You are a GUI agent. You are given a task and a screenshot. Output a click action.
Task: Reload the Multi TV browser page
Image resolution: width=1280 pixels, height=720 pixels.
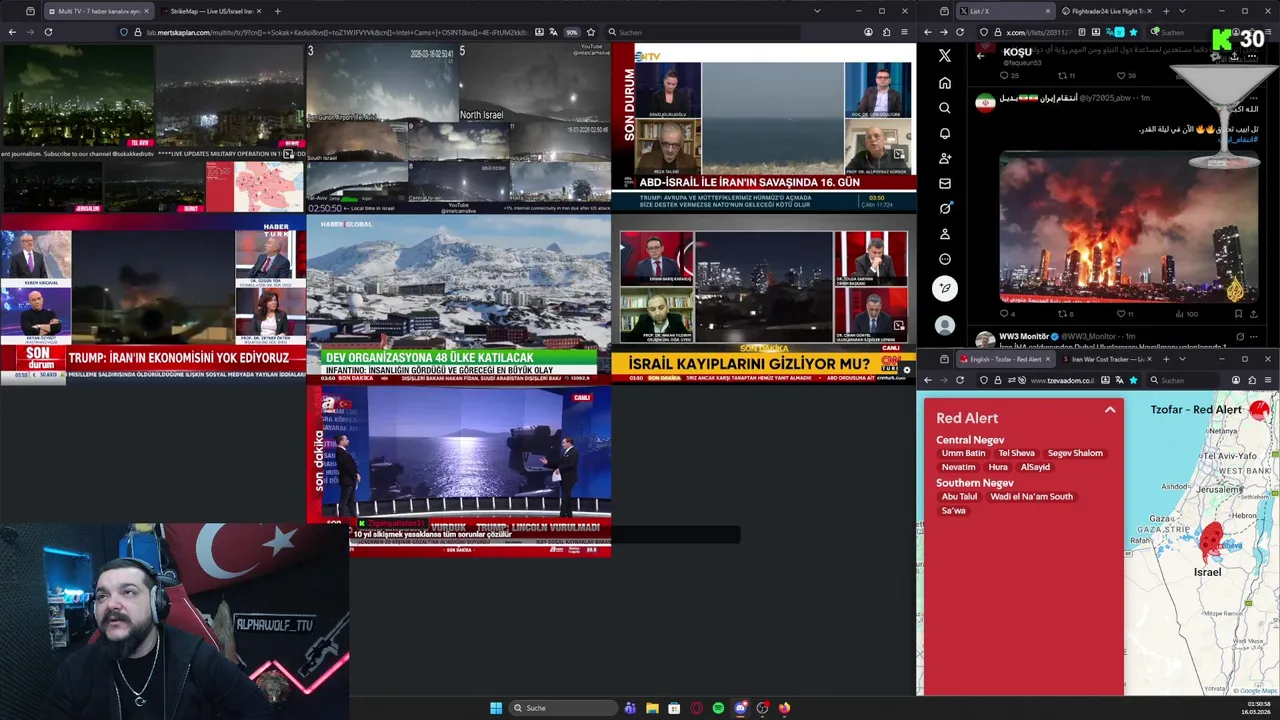coord(48,32)
